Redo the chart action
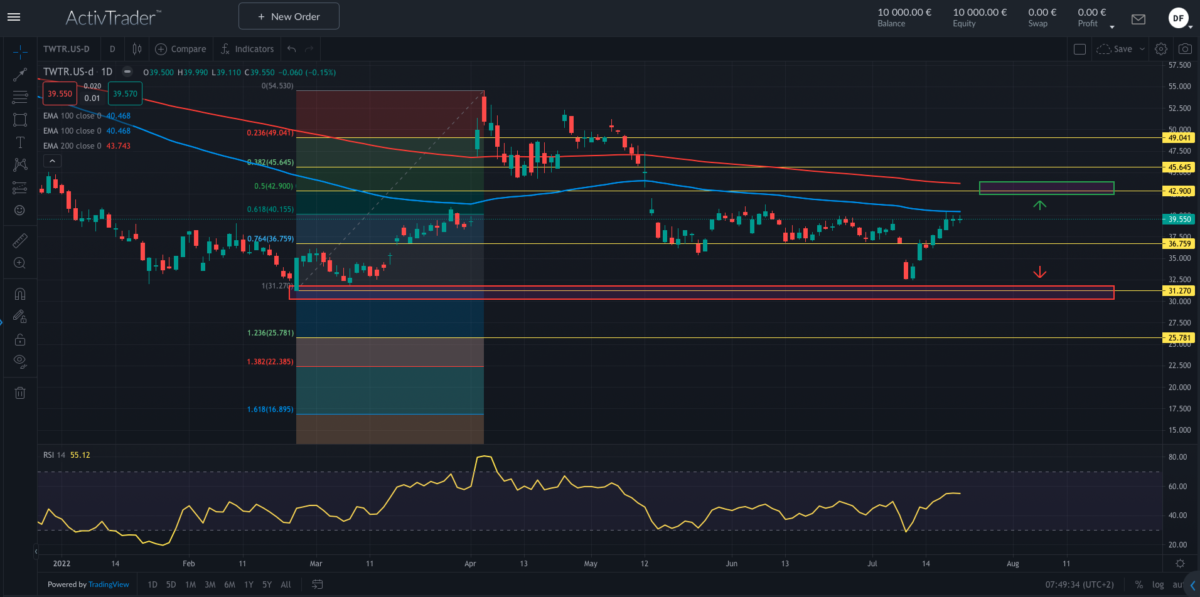 coord(312,48)
